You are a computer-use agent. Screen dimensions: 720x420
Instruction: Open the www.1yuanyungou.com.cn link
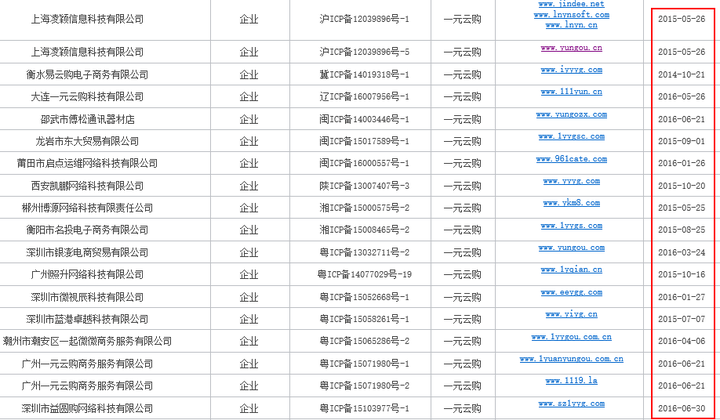(571, 359)
